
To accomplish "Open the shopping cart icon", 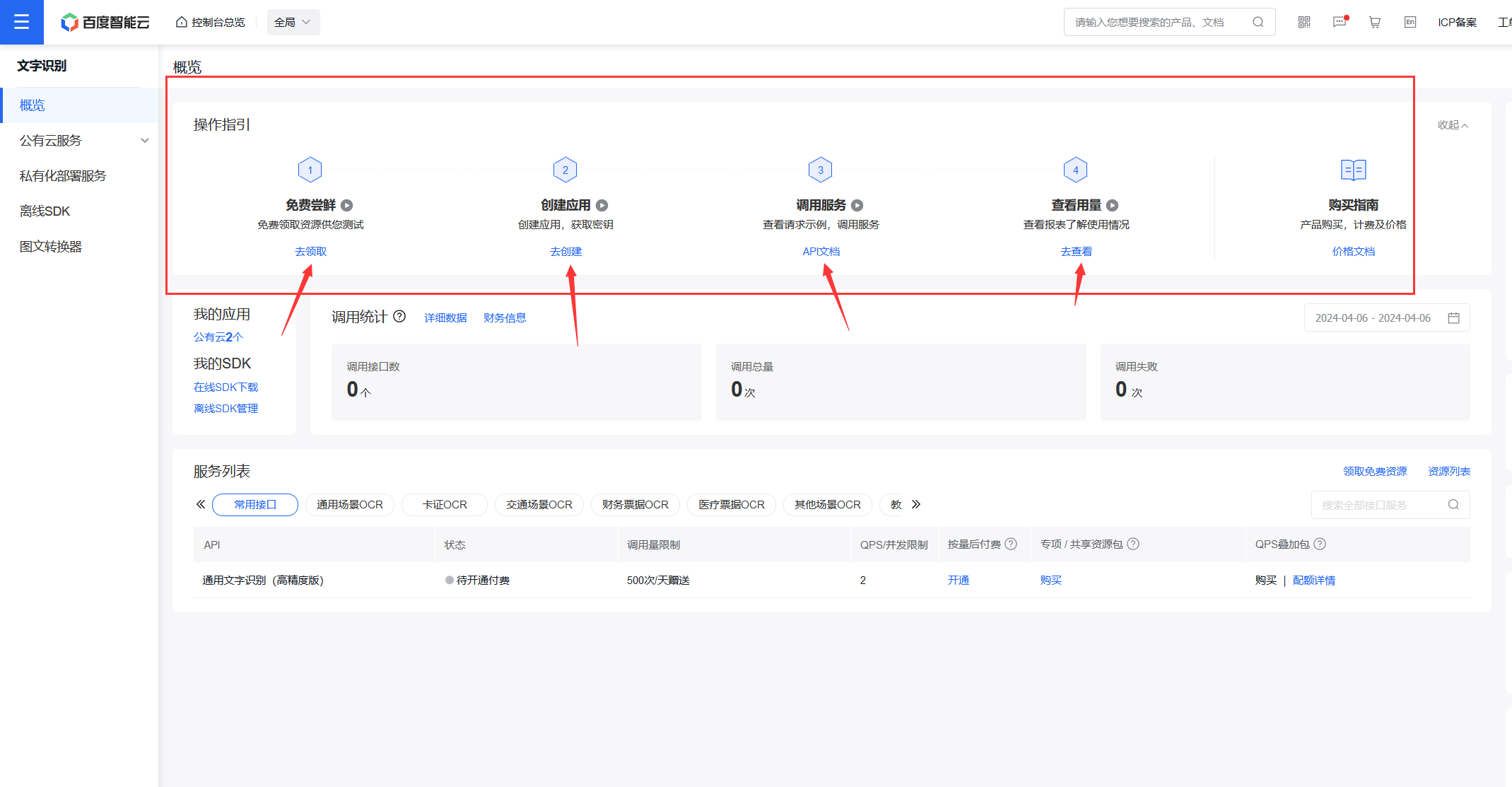I will pos(1375,22).
